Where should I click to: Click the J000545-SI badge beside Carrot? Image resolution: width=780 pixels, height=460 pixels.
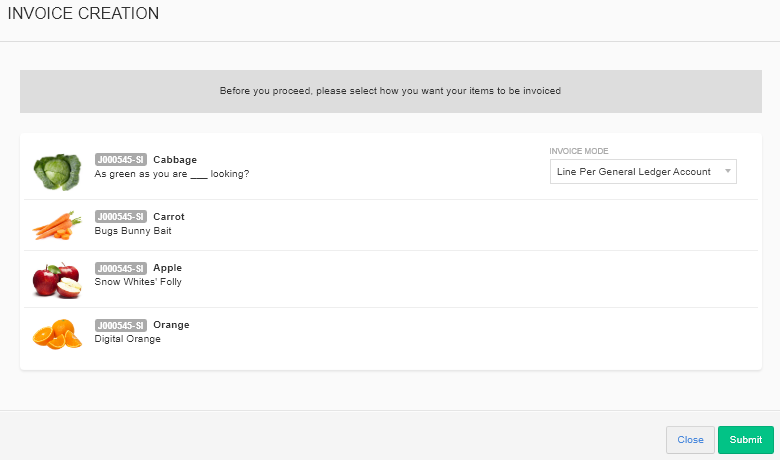[121, 217]
